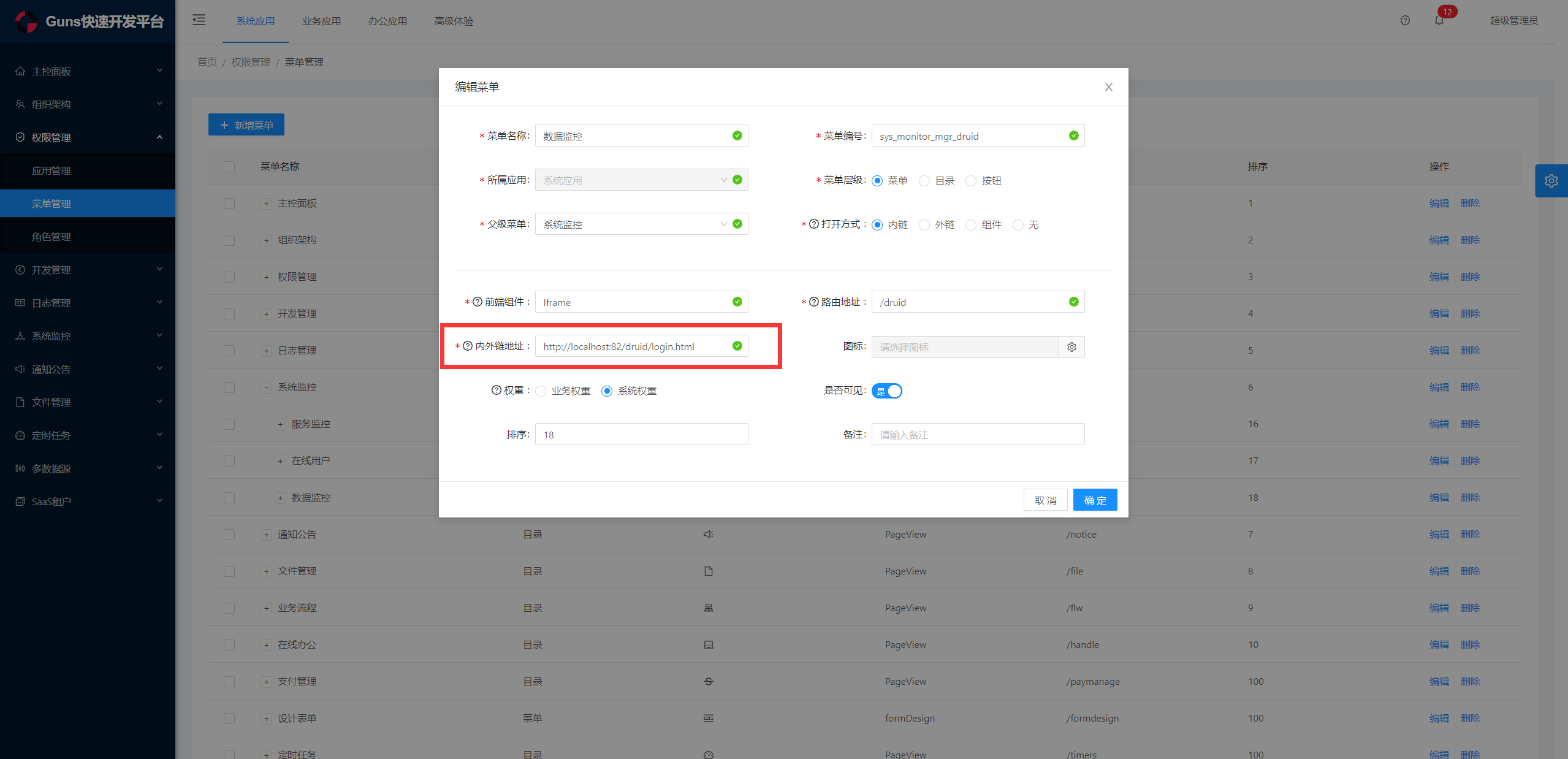Collapse the sidebar with the menu fold icon
Image resolution: width=1568 pixels, height=759 pixels.
point(199,20)
